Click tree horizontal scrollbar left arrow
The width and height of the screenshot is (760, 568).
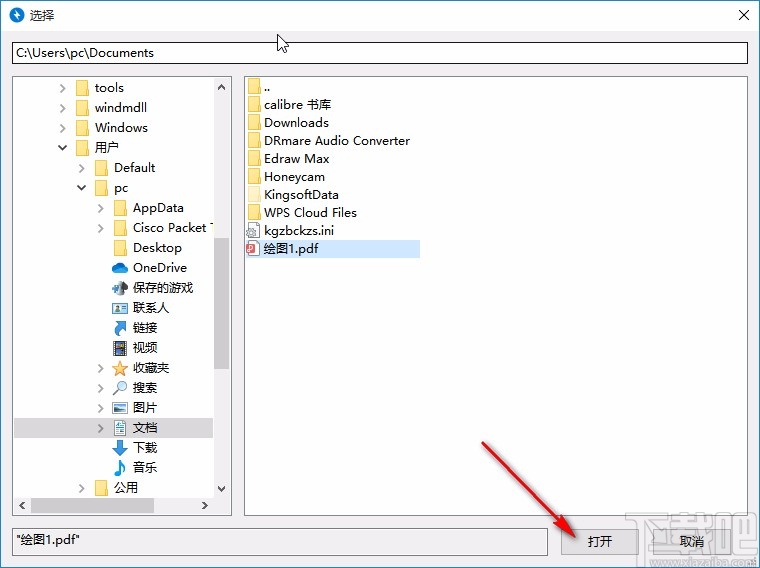pyautogui.click(x=22, y=505)
